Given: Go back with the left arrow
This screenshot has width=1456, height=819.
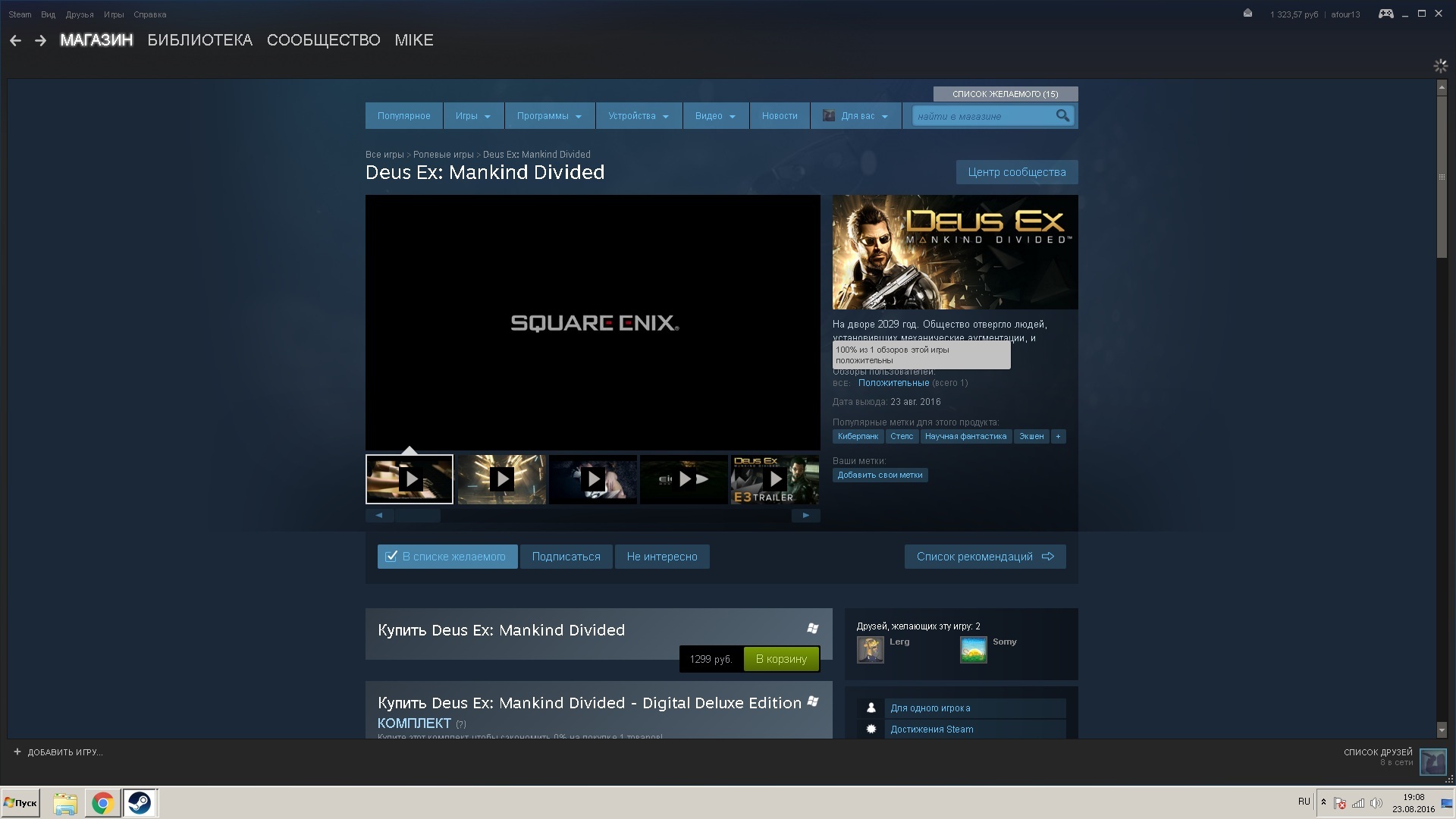Looking at the screenshot, I should point(15,40).
